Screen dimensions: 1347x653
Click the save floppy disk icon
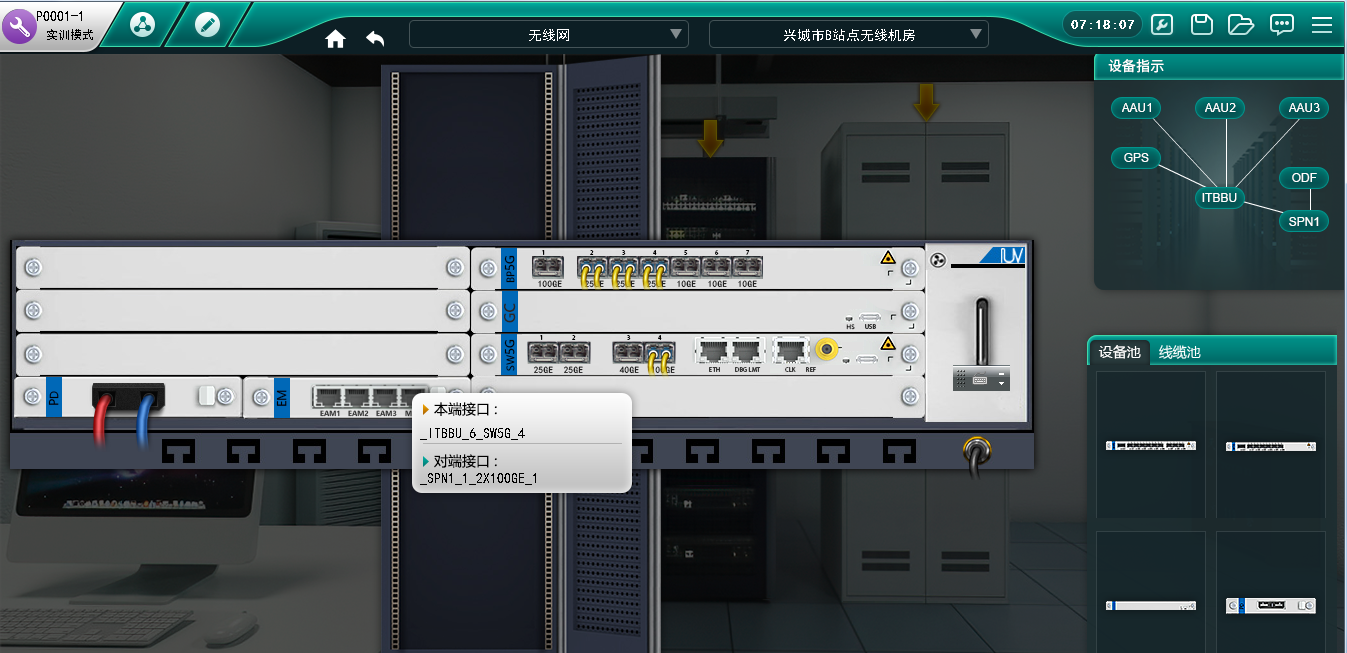tap(1201, 25)
